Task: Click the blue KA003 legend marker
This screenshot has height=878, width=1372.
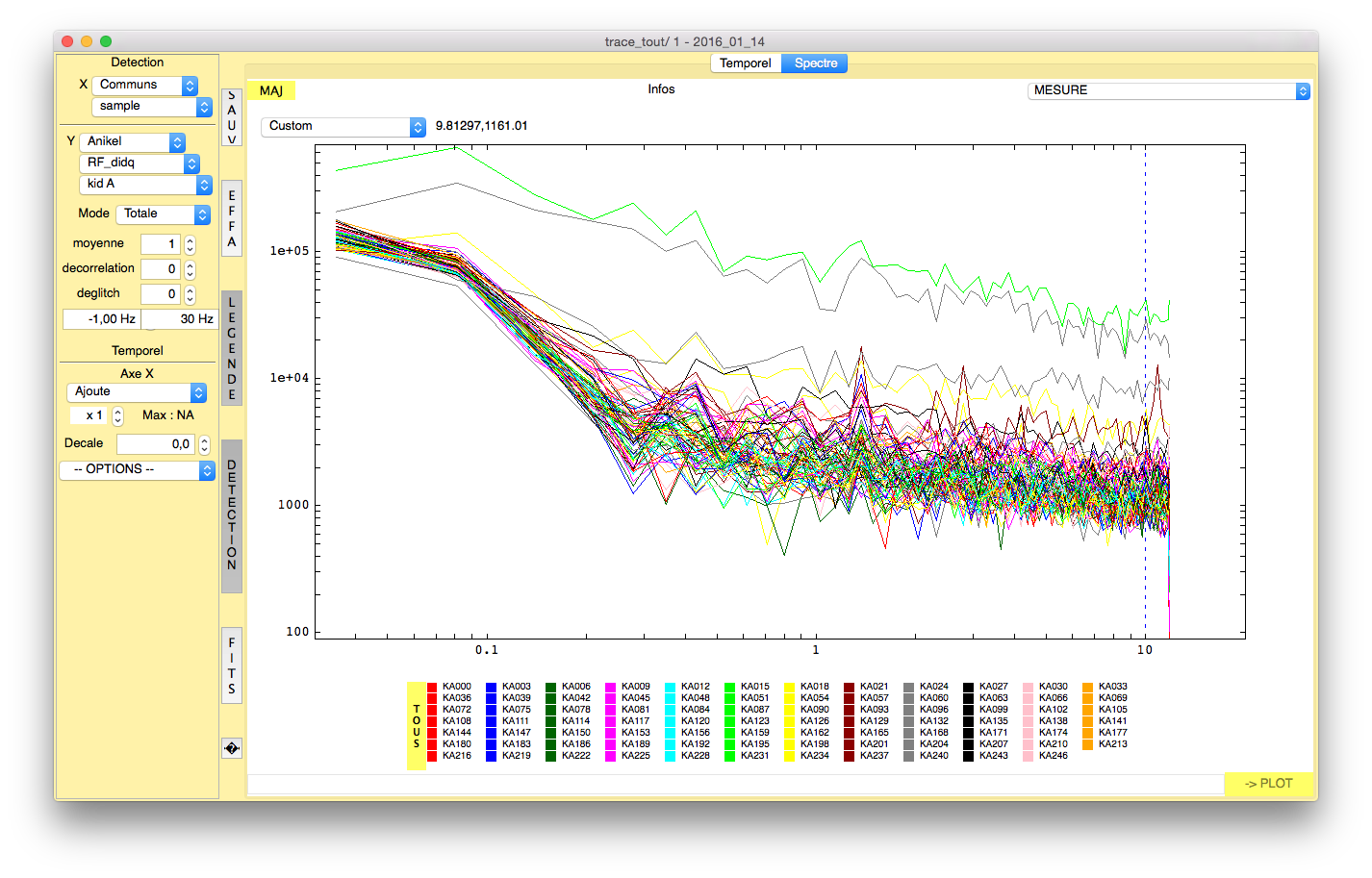Action: [492, 688]
